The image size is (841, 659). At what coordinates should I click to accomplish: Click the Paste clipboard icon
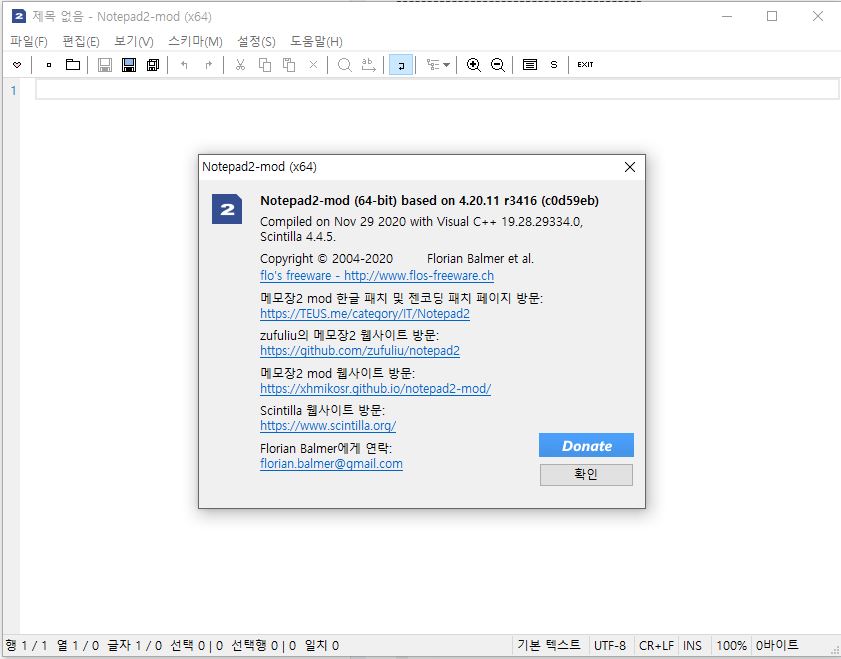tap(289, 65)
